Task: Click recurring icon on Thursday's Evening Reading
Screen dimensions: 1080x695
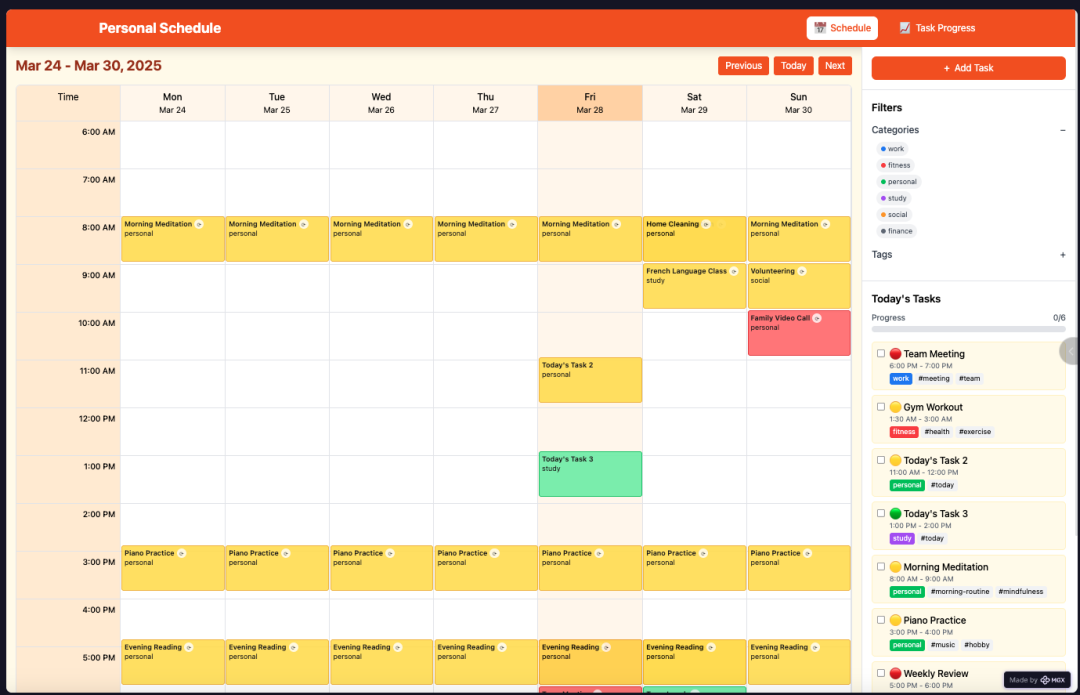Action: point(502,647)
